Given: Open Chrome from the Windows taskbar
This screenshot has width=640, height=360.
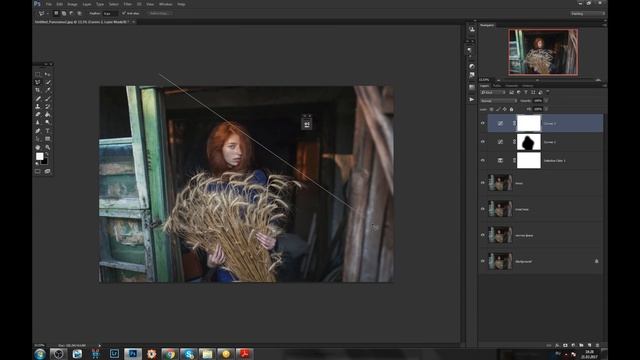Looking at the screenshot, I should click(x=170, y=354).
